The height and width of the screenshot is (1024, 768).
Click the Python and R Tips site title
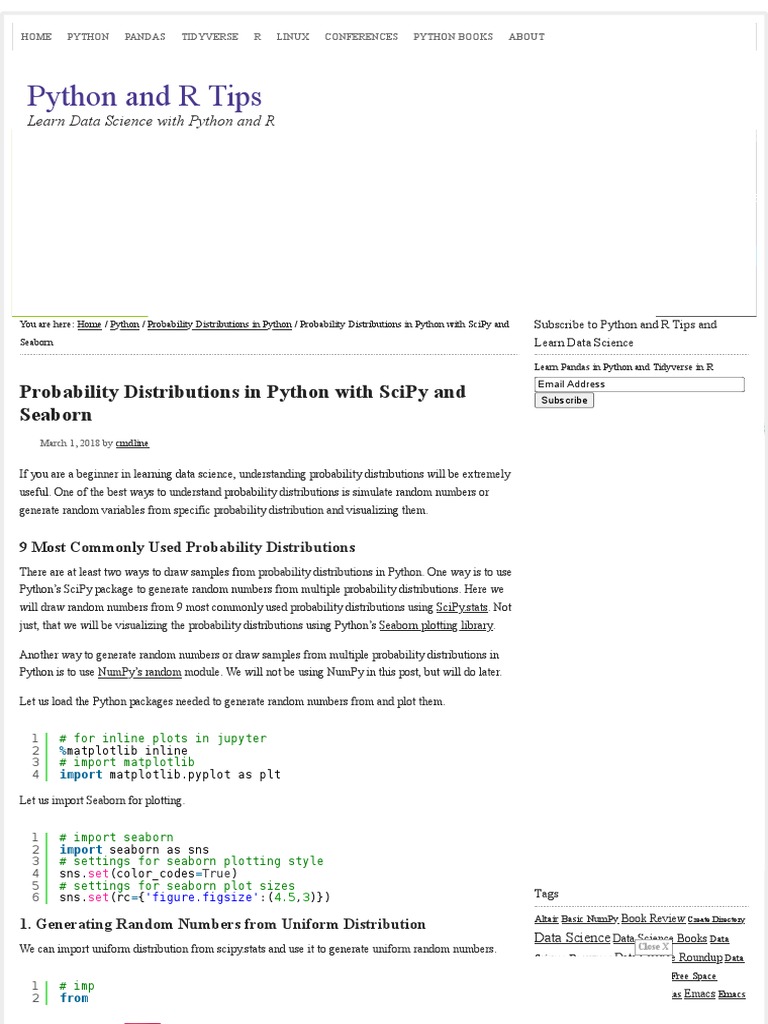[x=144, y=96]
